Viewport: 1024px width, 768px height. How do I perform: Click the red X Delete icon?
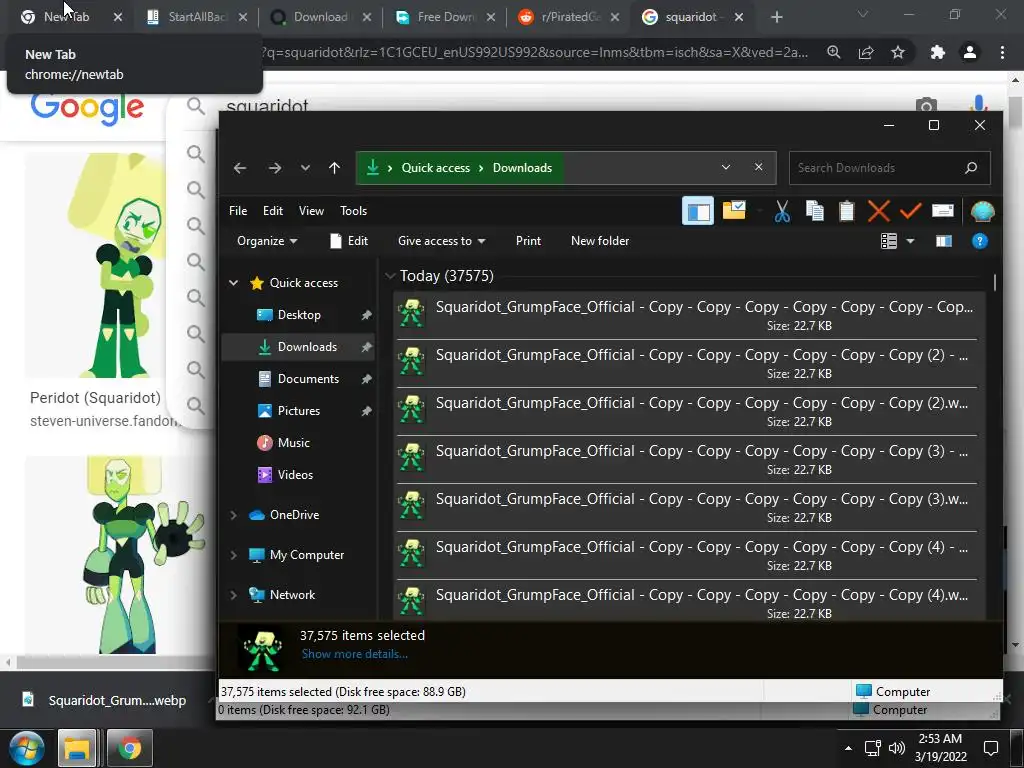(878, 211)
